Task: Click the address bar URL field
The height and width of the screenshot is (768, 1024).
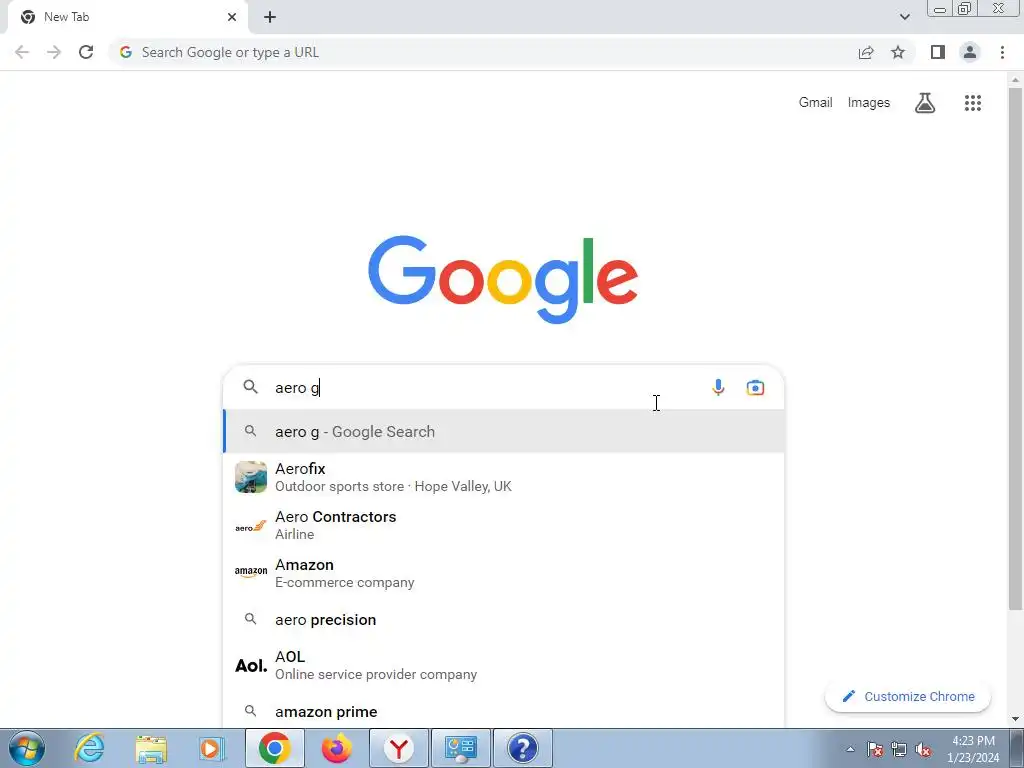Action: pyautogui.click(x=483, y=52)
